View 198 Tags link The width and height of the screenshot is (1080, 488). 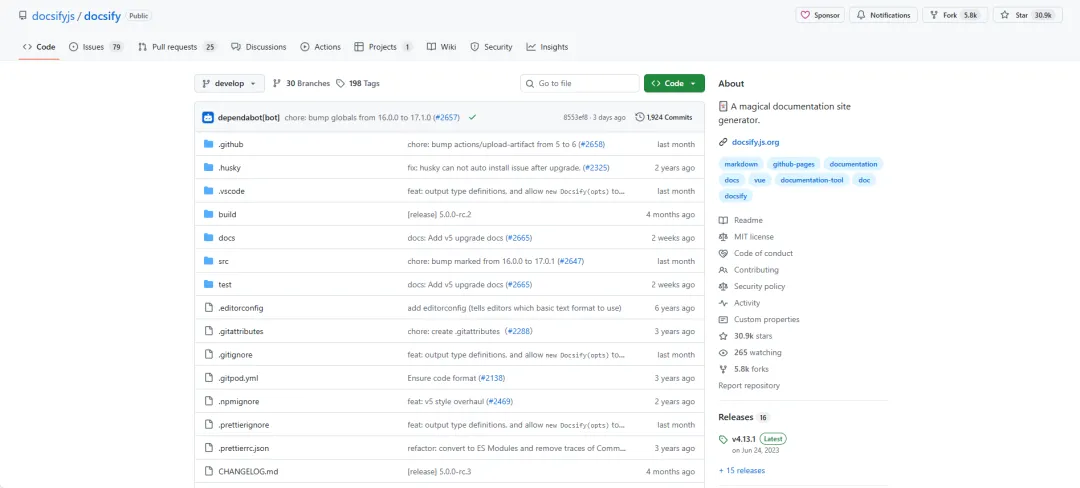358,83
